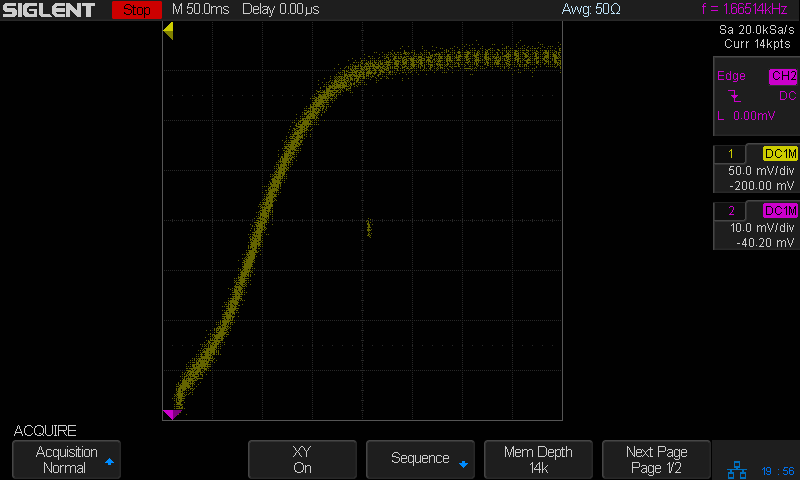This screenshot has width=800, height=480.
Task: Toggle XY mode On button
Action: (x=302, y=459)
